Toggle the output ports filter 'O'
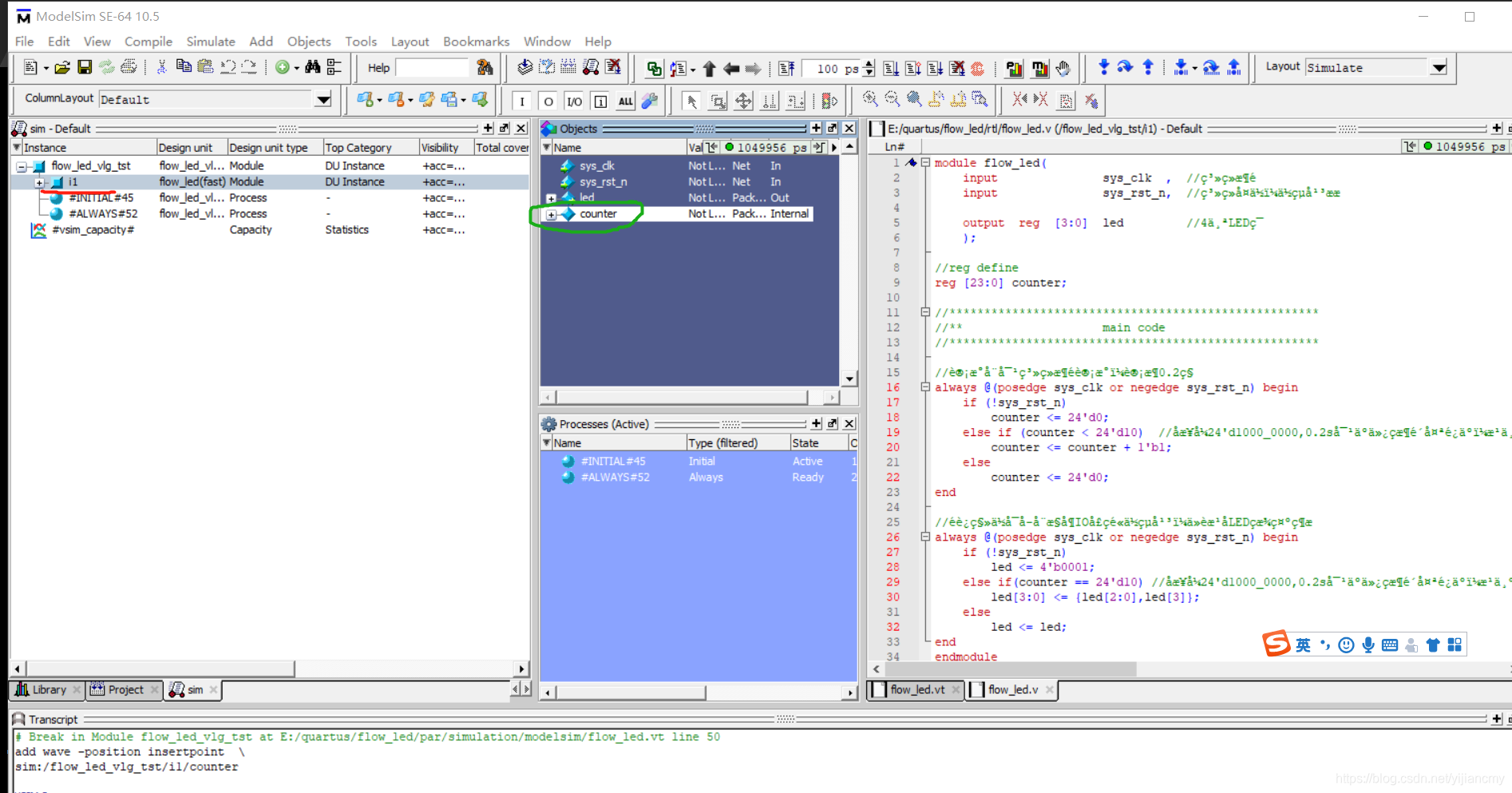Image resolution: width=1512 pixels, height=793 pixels. click(548, 101)
